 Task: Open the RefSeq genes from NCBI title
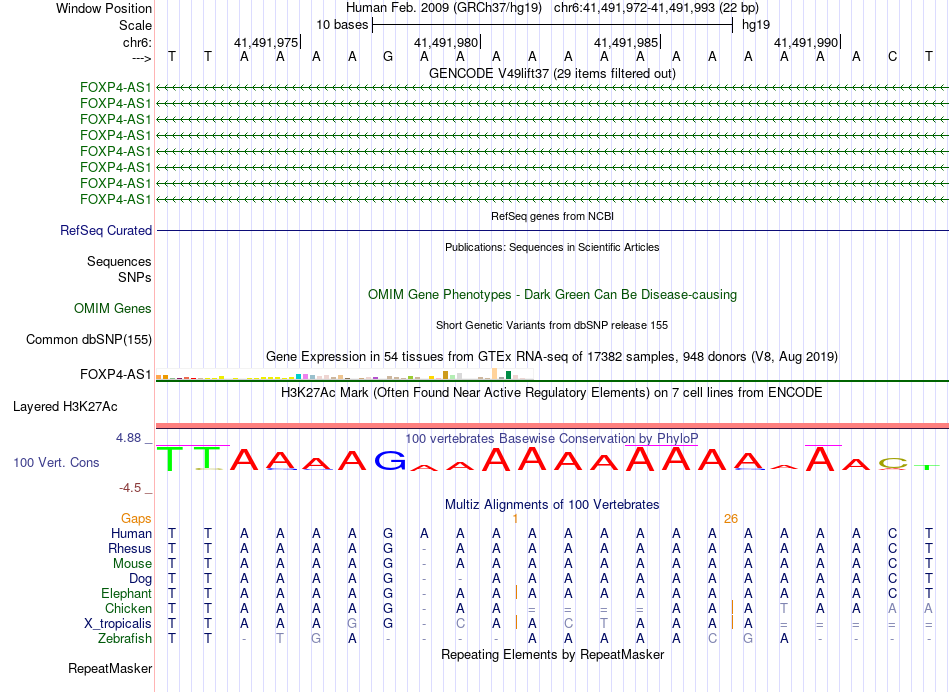coord(552,216)
